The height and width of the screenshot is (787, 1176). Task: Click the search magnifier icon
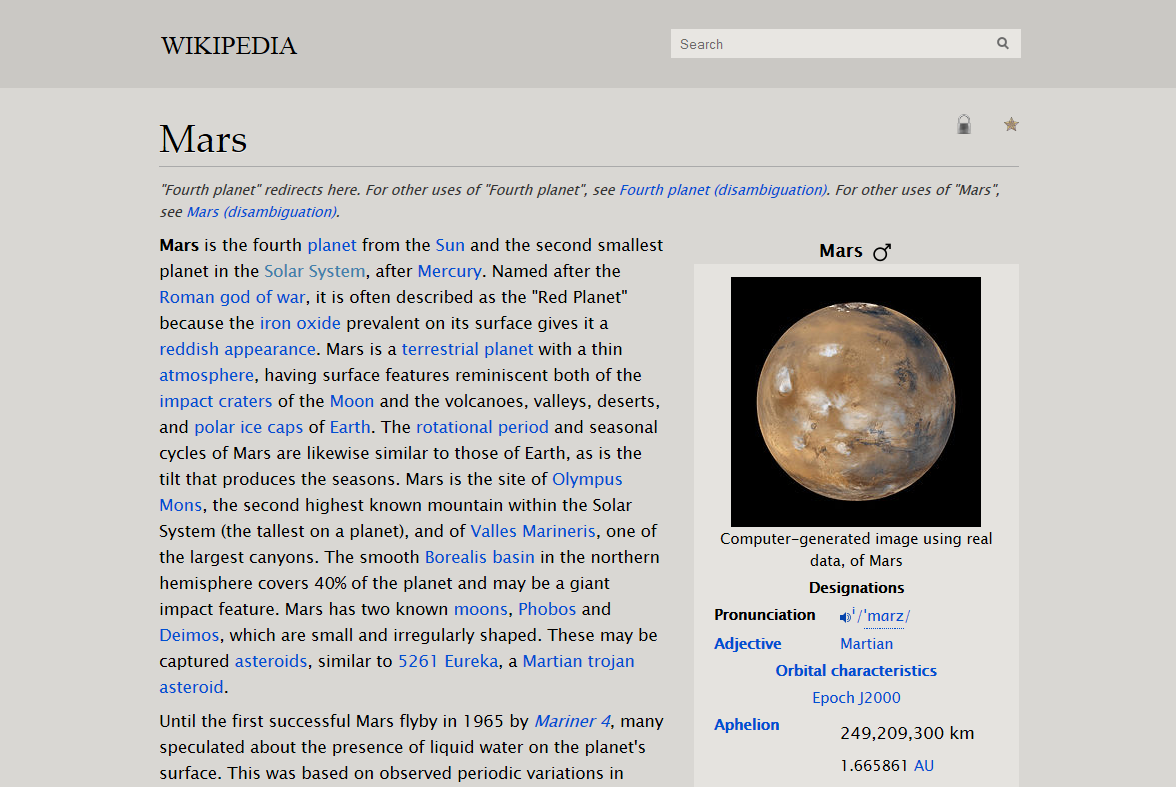coord(1002,43)
